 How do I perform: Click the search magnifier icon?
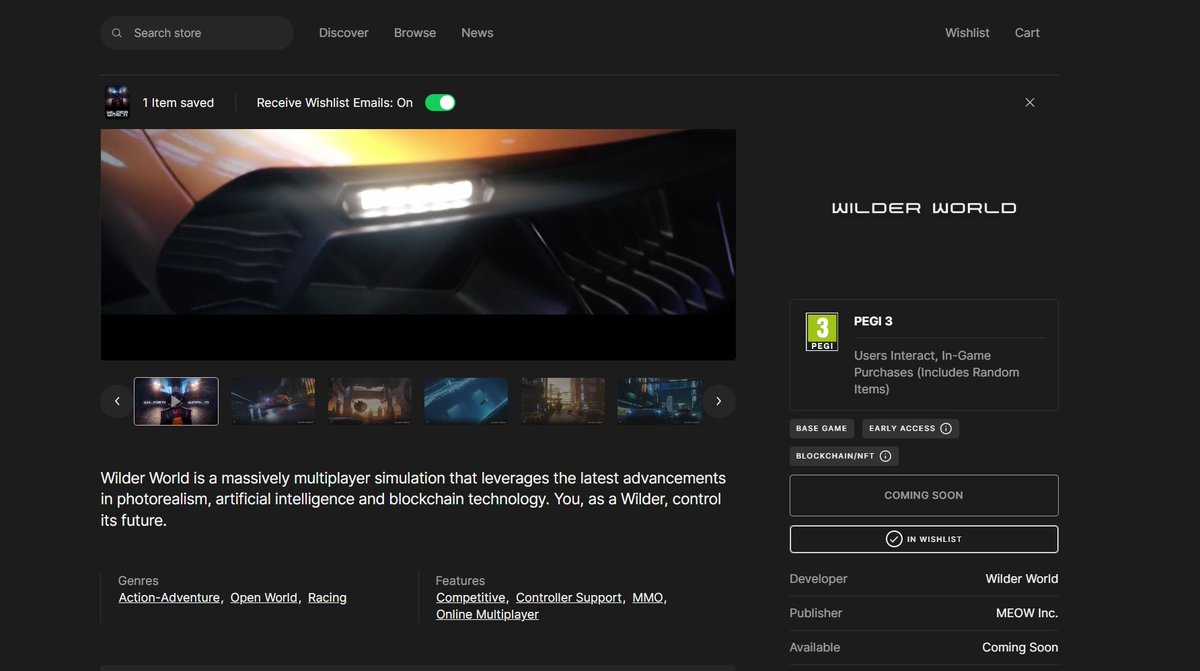pyautogui.click(x=117, y=33)
